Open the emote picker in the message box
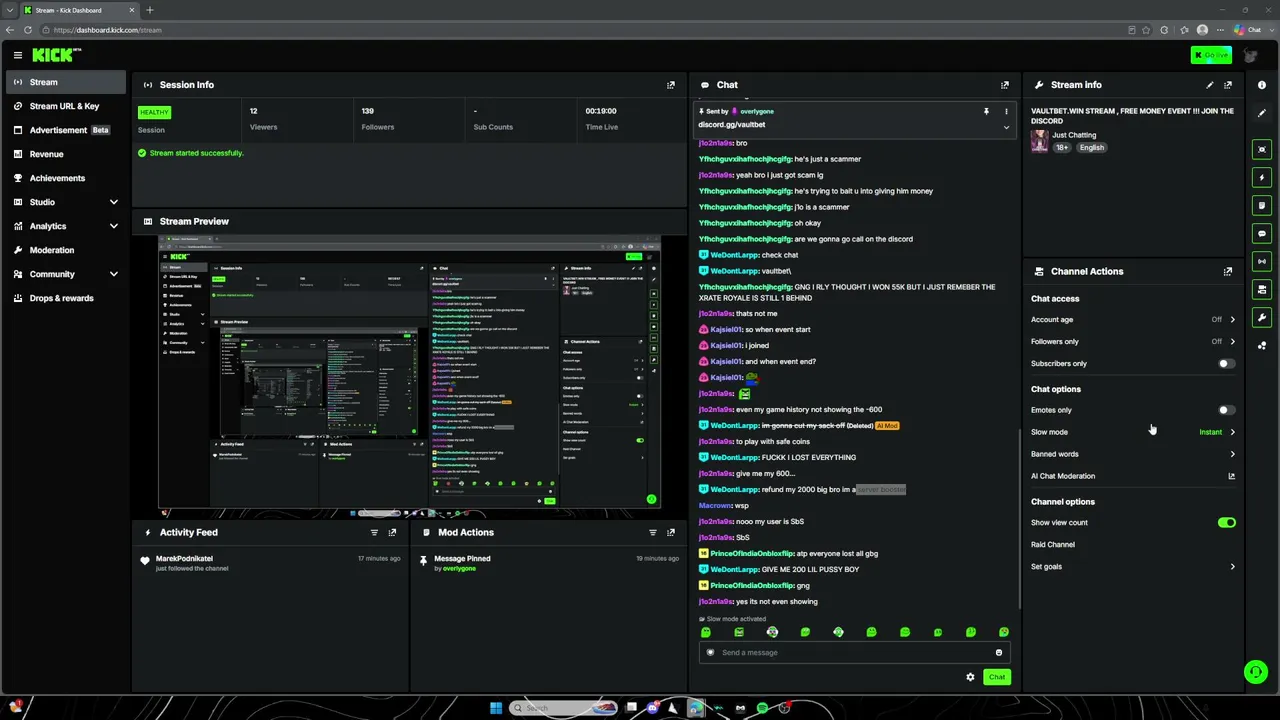This screenshot has width=1280, height=720. point(998,653)
